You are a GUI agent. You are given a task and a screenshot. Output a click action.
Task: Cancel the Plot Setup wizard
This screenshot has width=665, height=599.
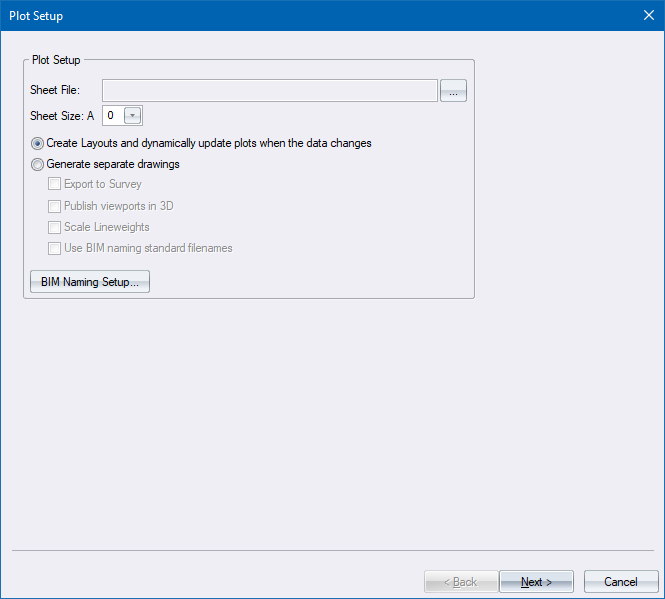point(620,581)
